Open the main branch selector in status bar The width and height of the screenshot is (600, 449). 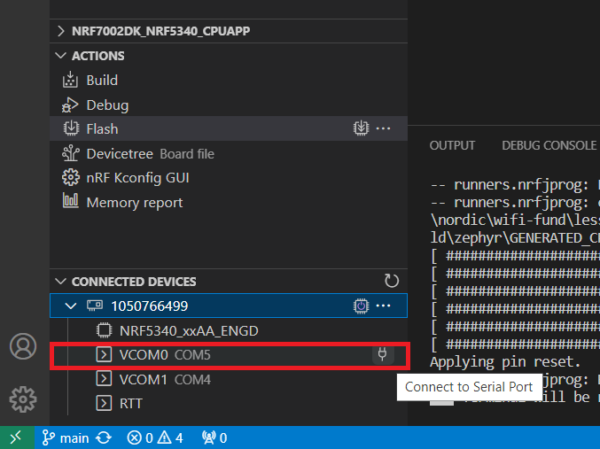[x=66, y=438]
